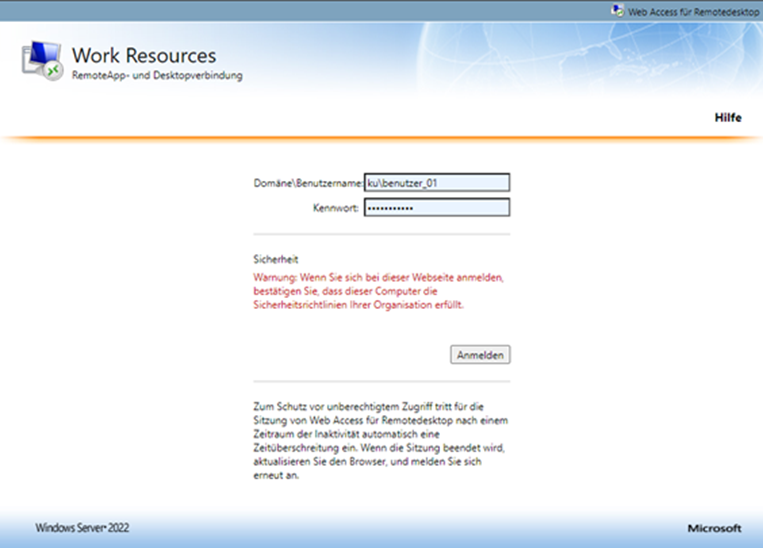Click the RemoteApp- und Desktopverbindung subtitle
Image resolution: width=763 pixels, height=548 pixels.
tap(157, 76)
